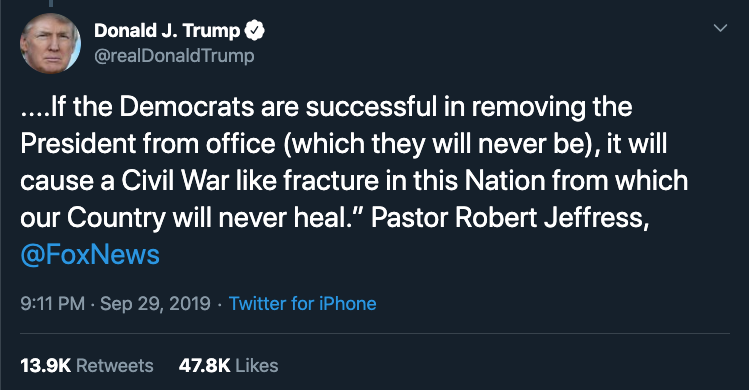Click the text 'President from office'
The image size is (749, 390).
148,143
